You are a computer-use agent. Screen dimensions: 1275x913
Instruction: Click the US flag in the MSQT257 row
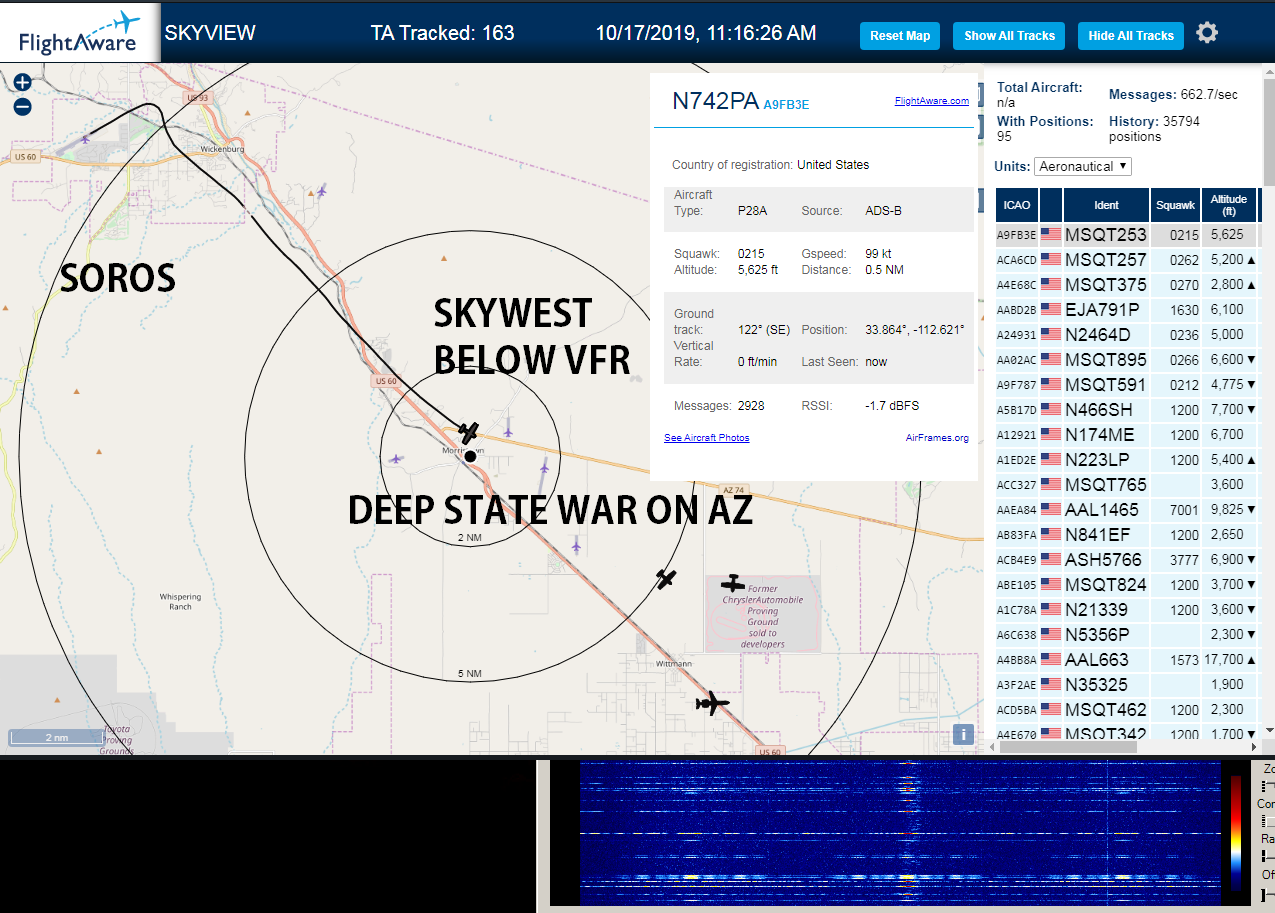tap(1051, 259)
